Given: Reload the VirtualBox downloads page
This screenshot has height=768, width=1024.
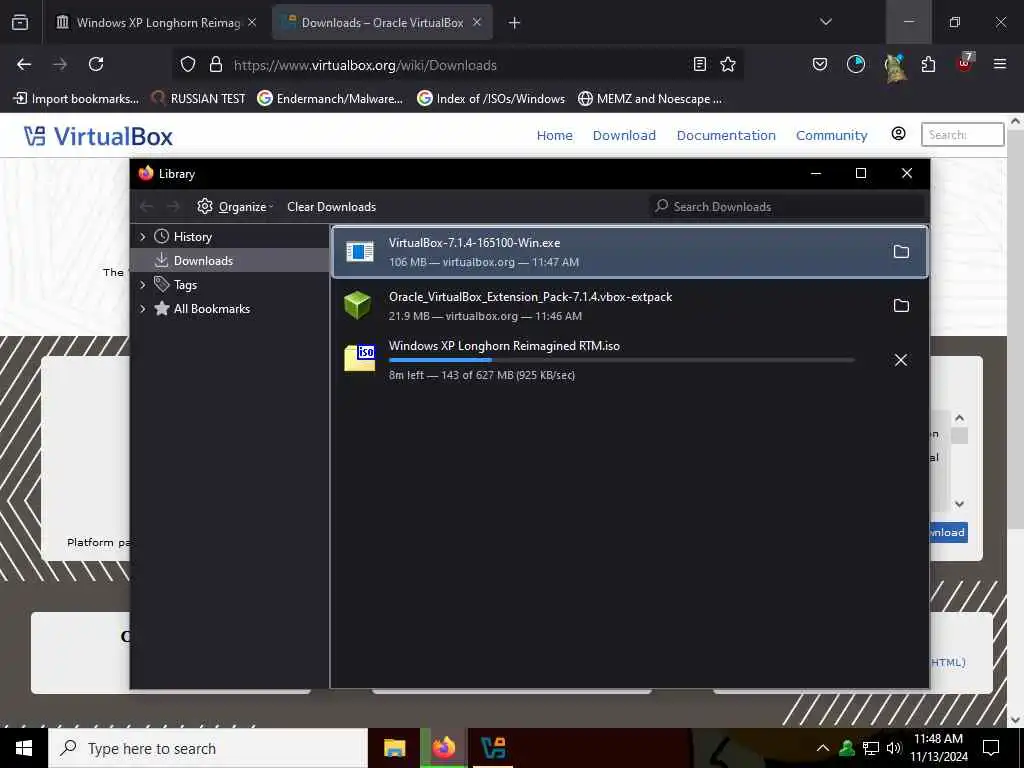Looking at the screenshot, I should (96, 64).
